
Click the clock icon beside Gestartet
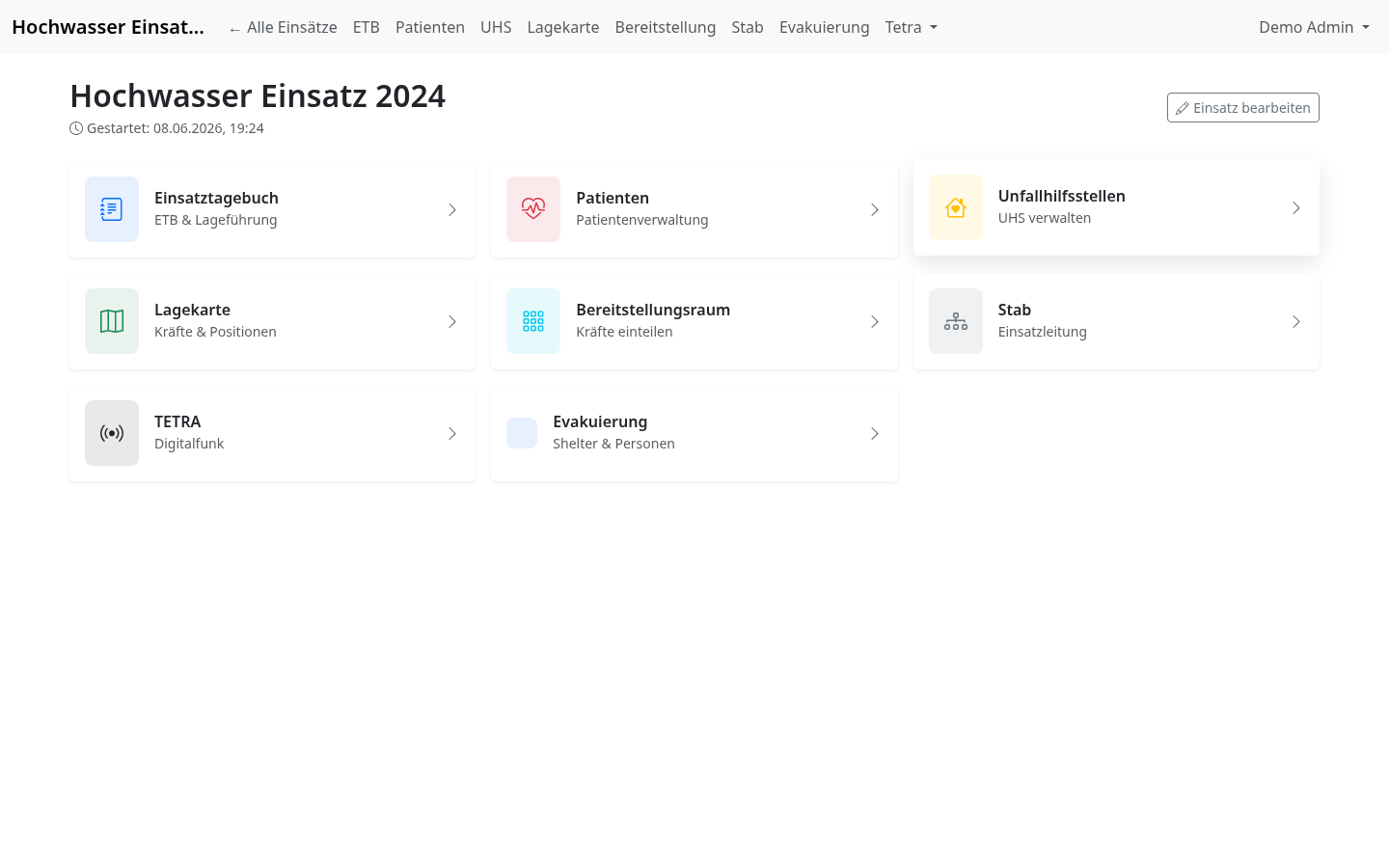tap(76, 128)
